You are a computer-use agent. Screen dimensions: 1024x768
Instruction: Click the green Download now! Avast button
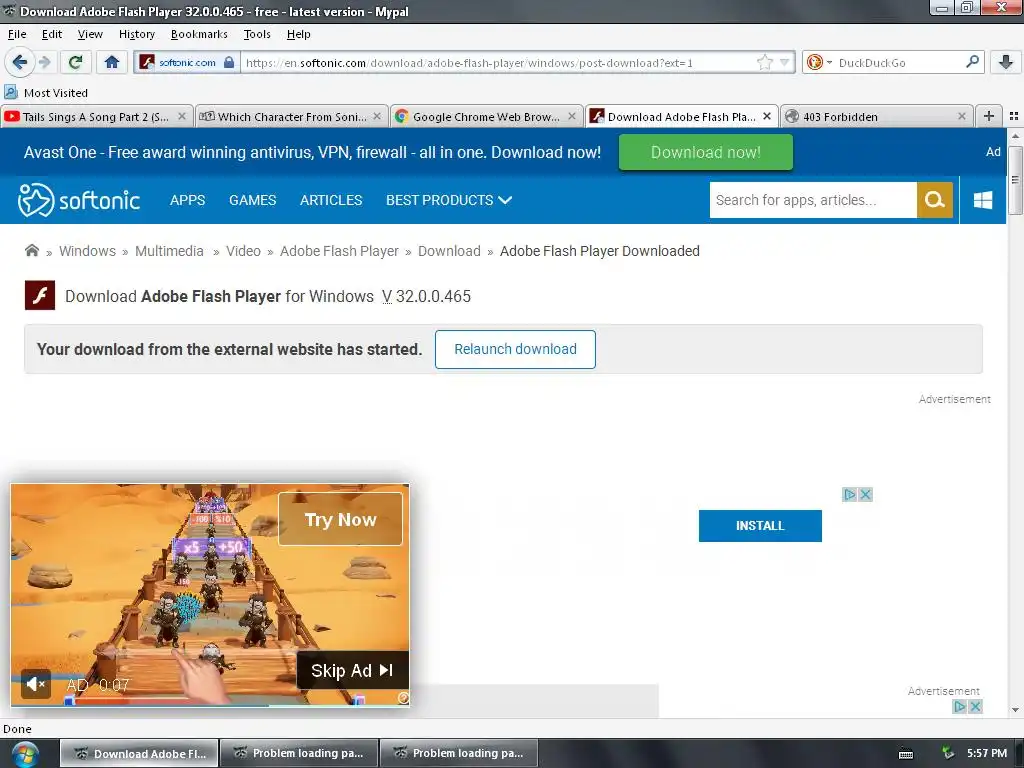(x=705, y=152)
